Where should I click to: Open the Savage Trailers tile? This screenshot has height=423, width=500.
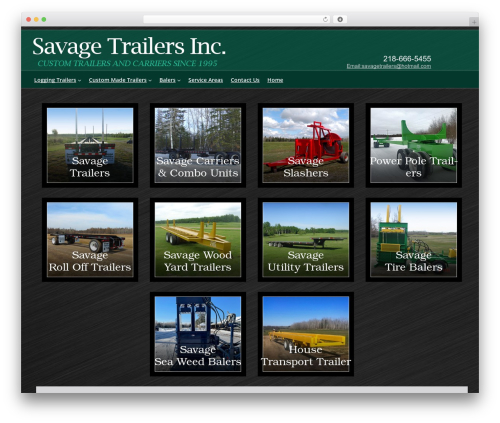(x=90, y=145)
